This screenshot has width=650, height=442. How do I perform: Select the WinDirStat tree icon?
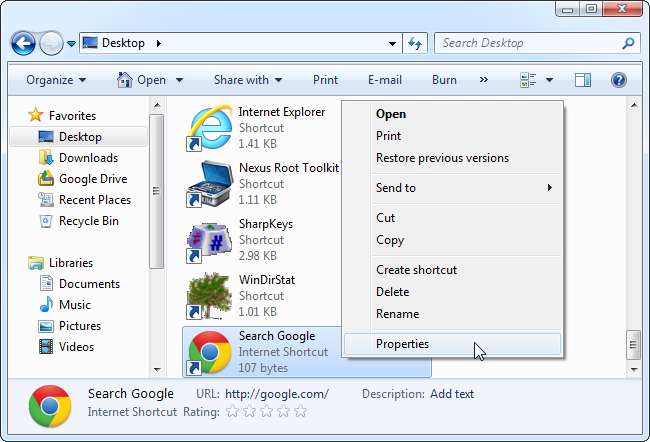click(210, 296)
